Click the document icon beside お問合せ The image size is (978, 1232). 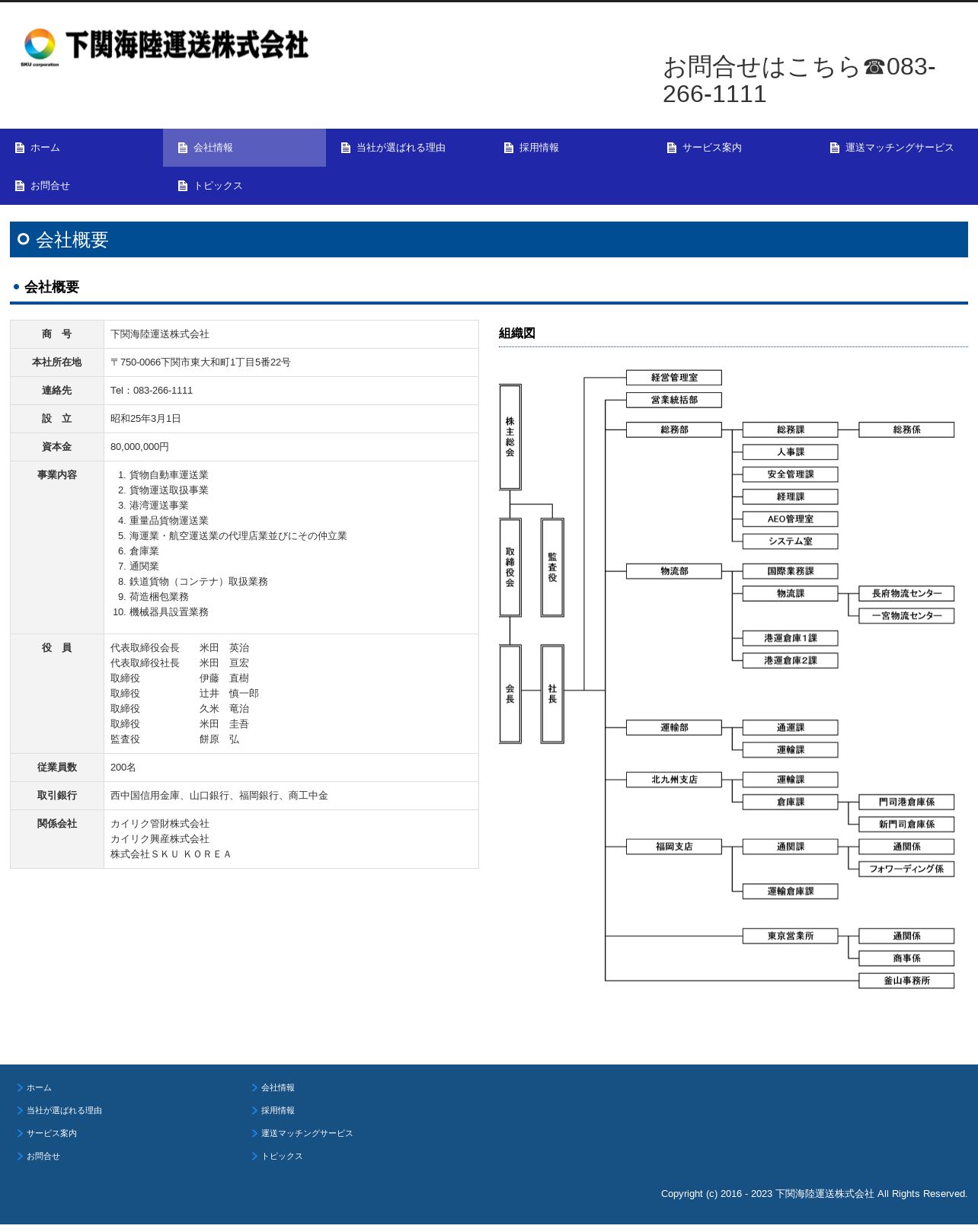point(20,186)
